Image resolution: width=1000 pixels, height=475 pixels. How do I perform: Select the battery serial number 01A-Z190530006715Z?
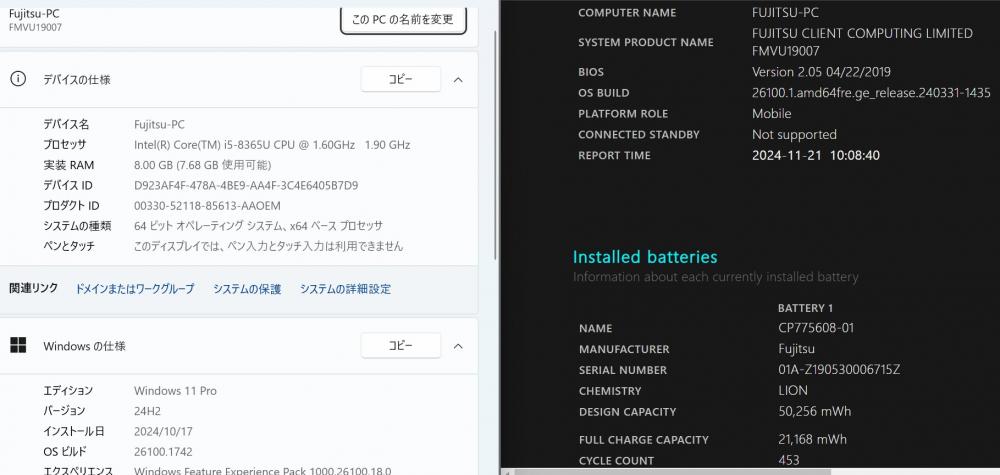(839, 370)
